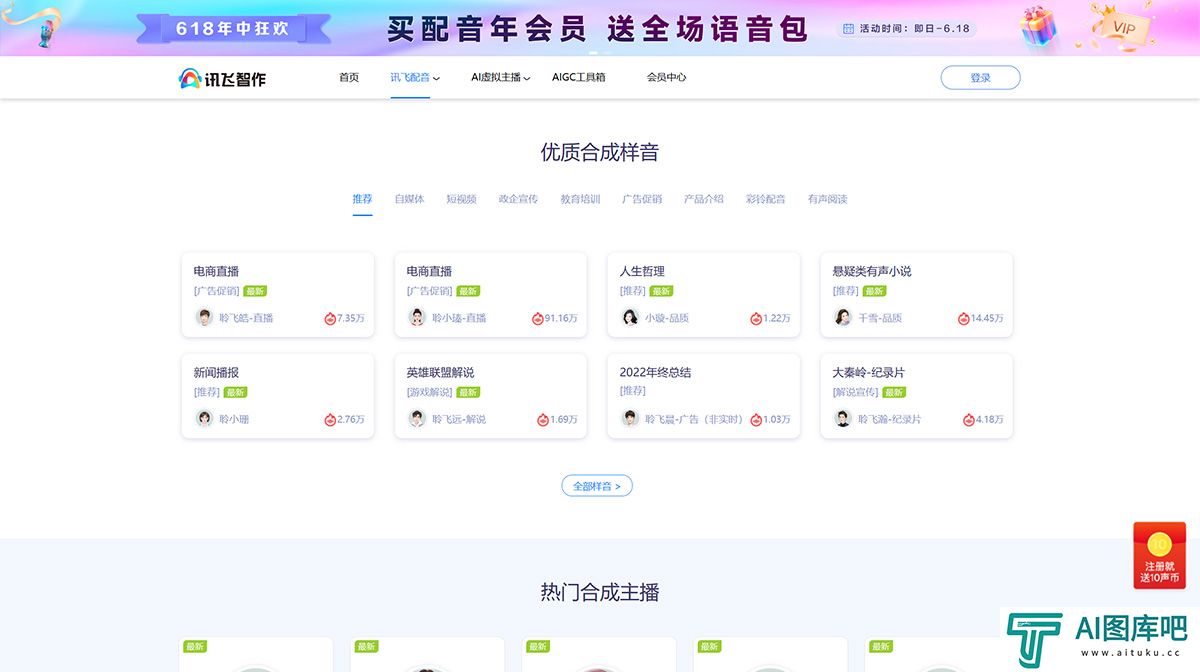Click avatar of 聆小珊
This screenshot has height=672, width=1200.
point(204,418)
